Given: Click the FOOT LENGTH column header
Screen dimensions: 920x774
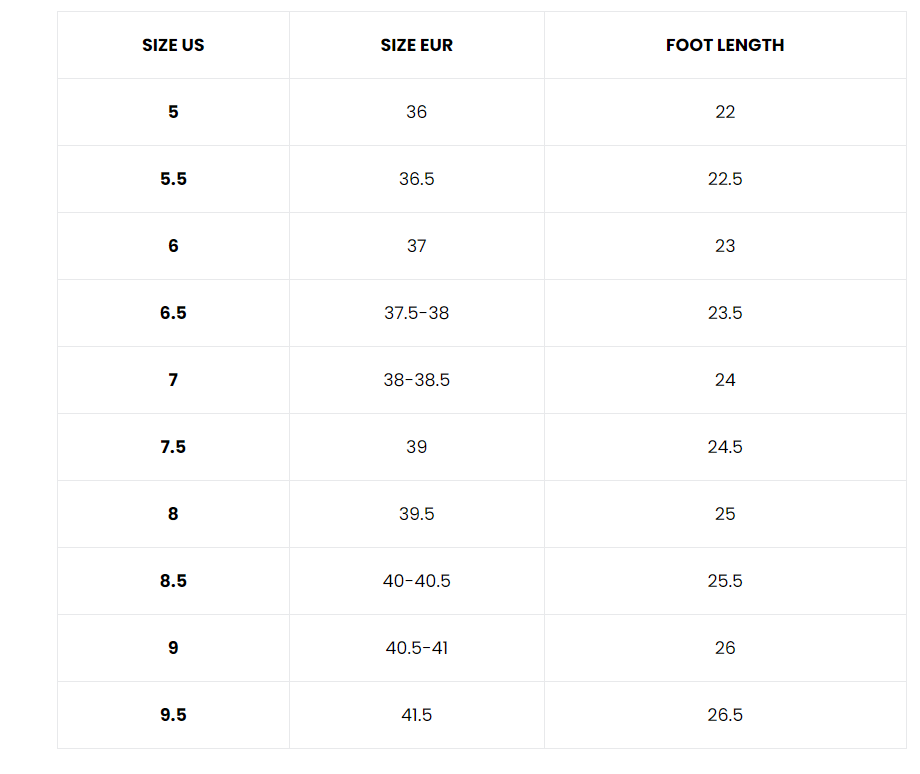Looking at the screenshot, I should 725,45.
